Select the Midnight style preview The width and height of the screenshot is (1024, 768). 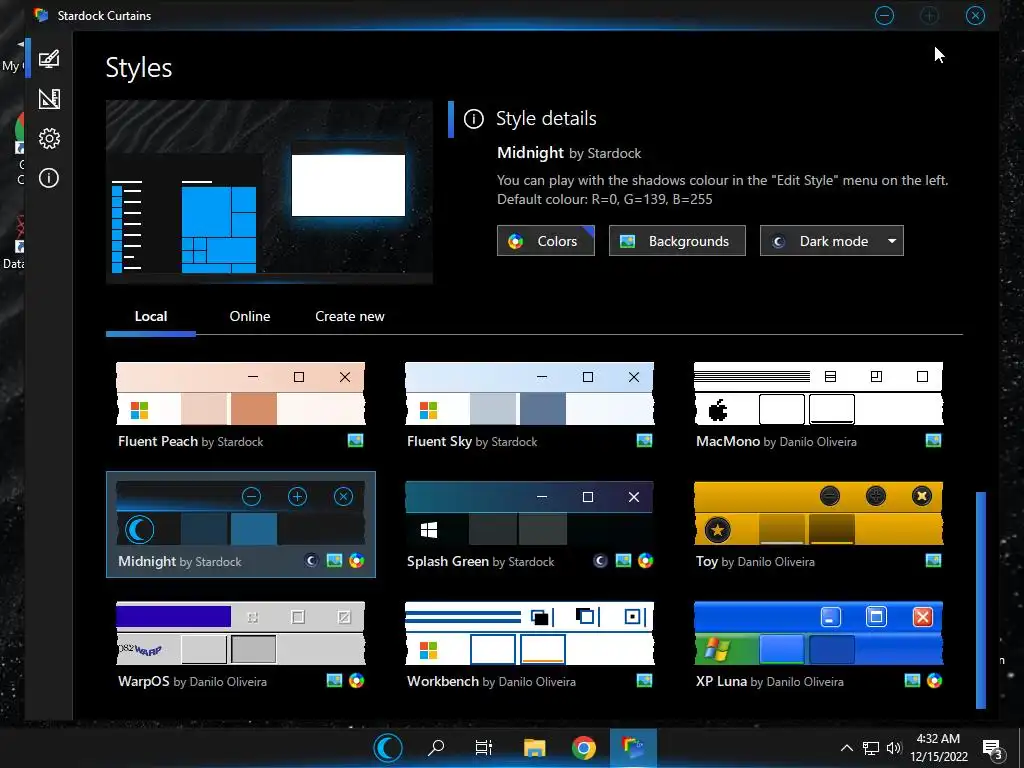[x=240, y=513]
